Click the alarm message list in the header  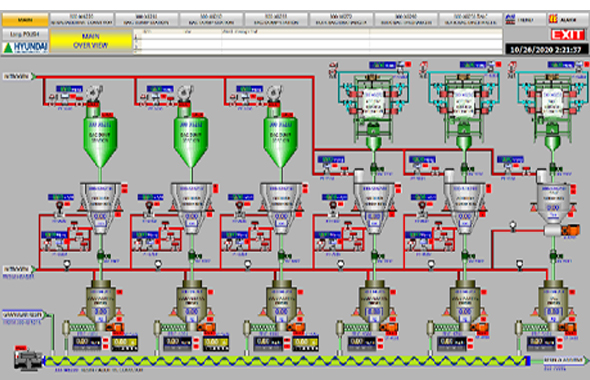click(318, 41)
